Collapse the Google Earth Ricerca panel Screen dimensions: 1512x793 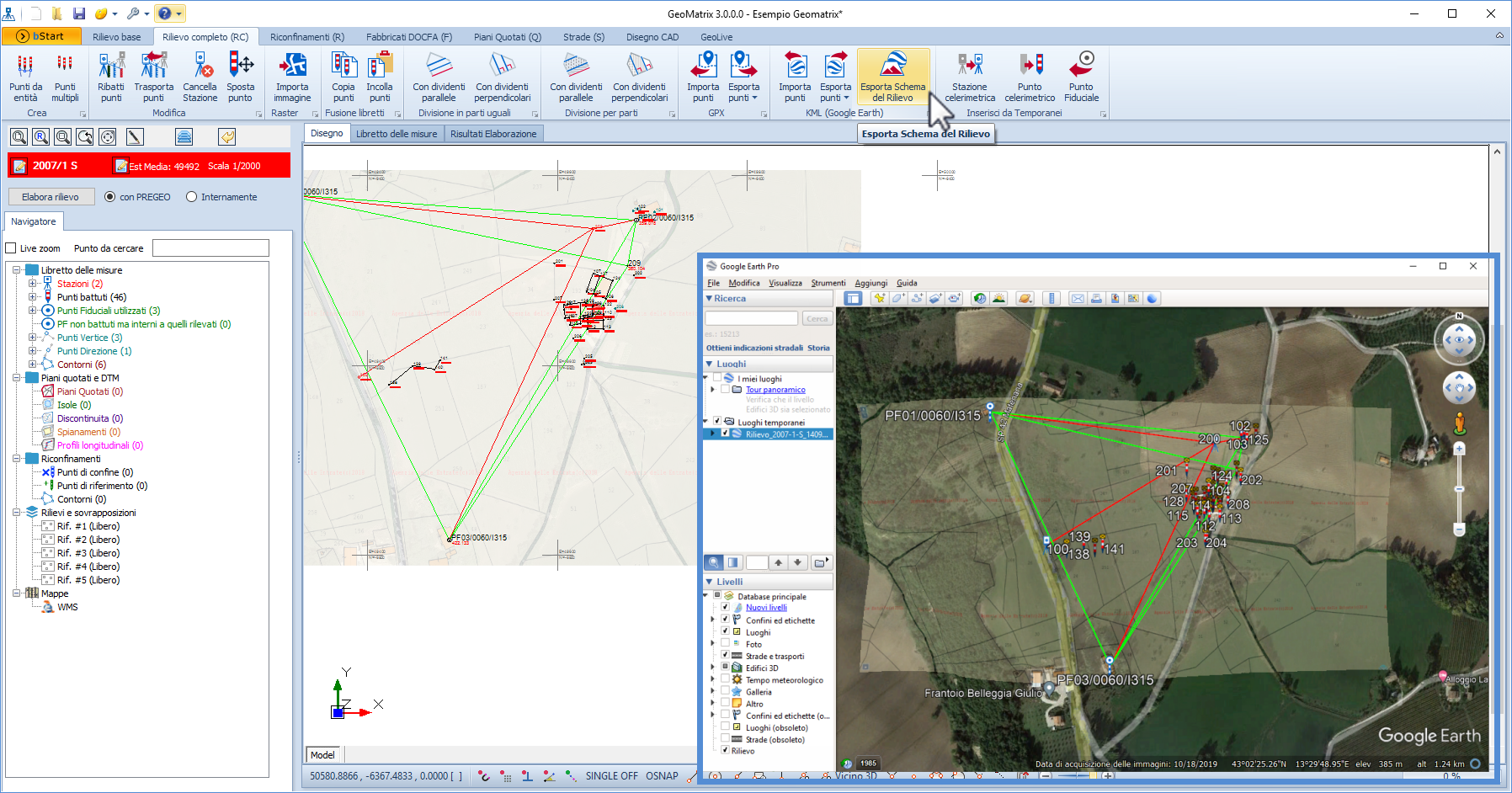click(x=710, y=298)
